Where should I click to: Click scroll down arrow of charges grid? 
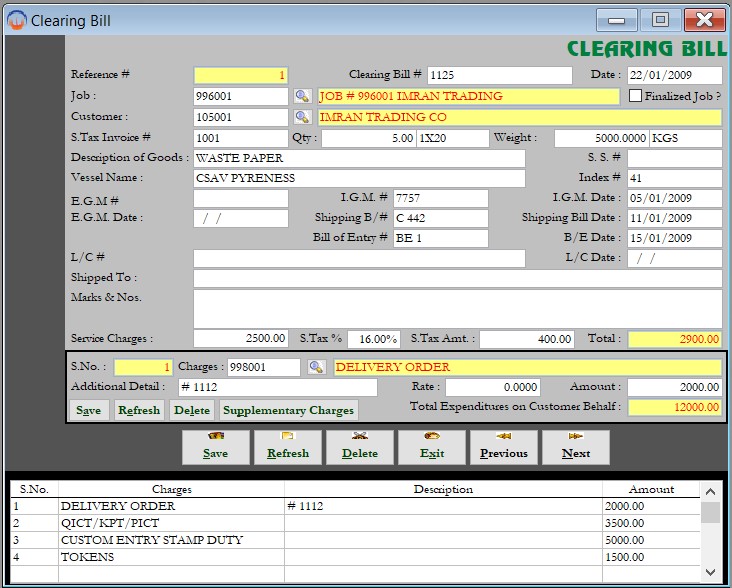[x=711, y=572]
